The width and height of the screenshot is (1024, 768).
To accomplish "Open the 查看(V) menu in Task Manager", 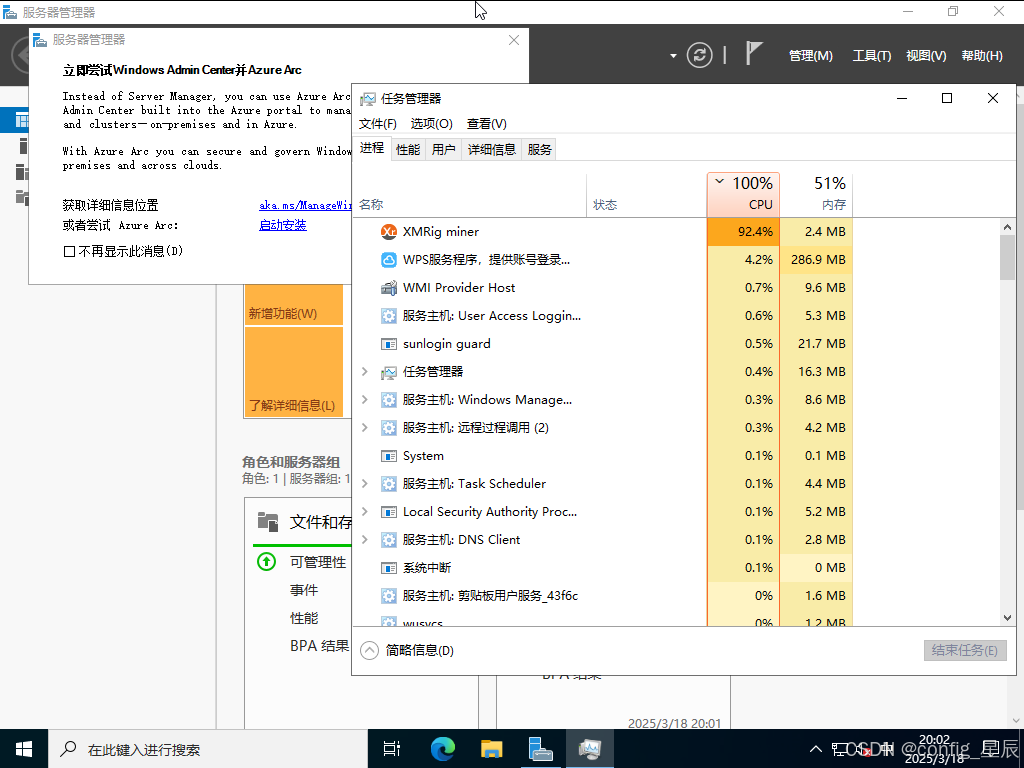I will pos(487,124).
